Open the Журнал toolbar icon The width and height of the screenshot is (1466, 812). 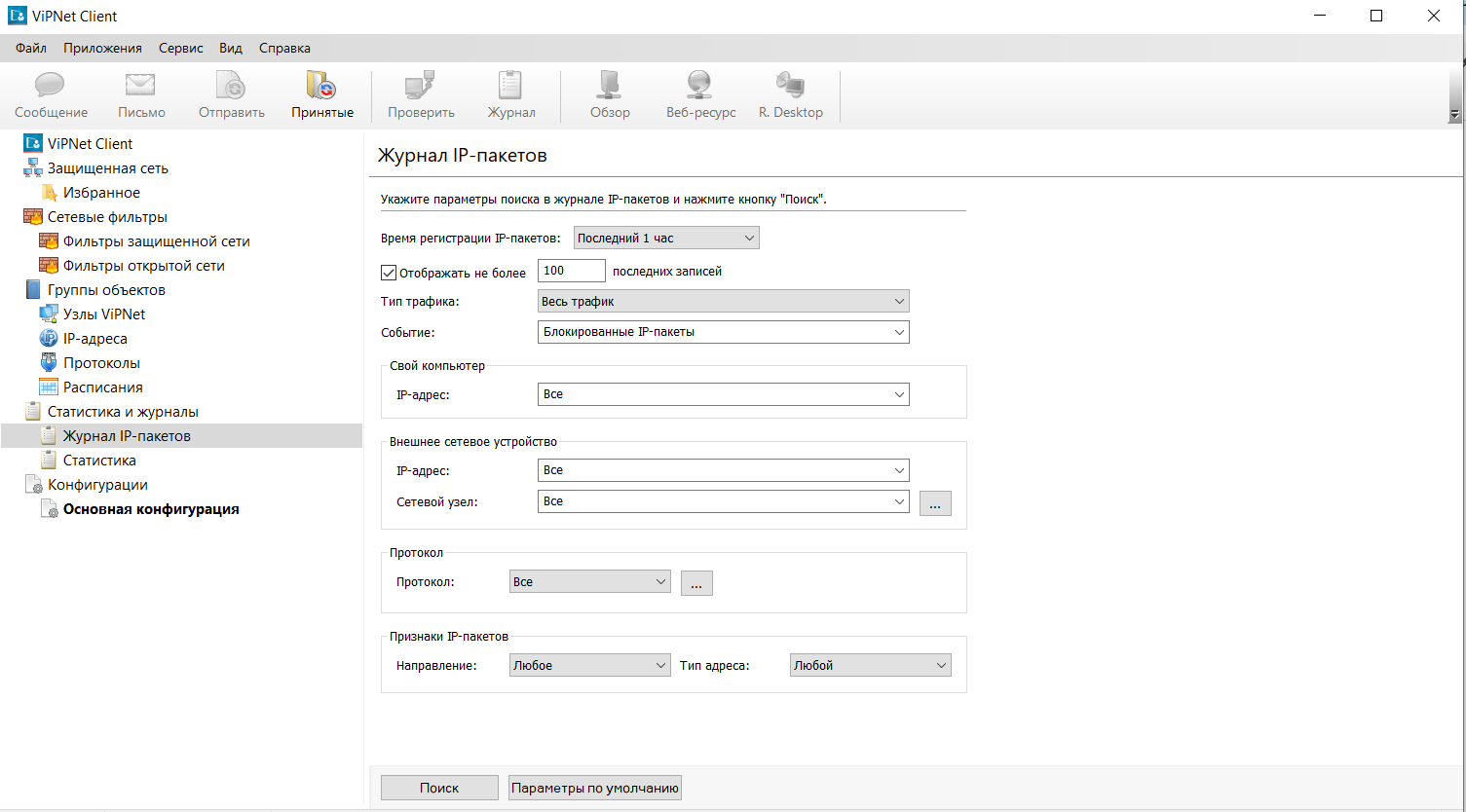[510, 88]
